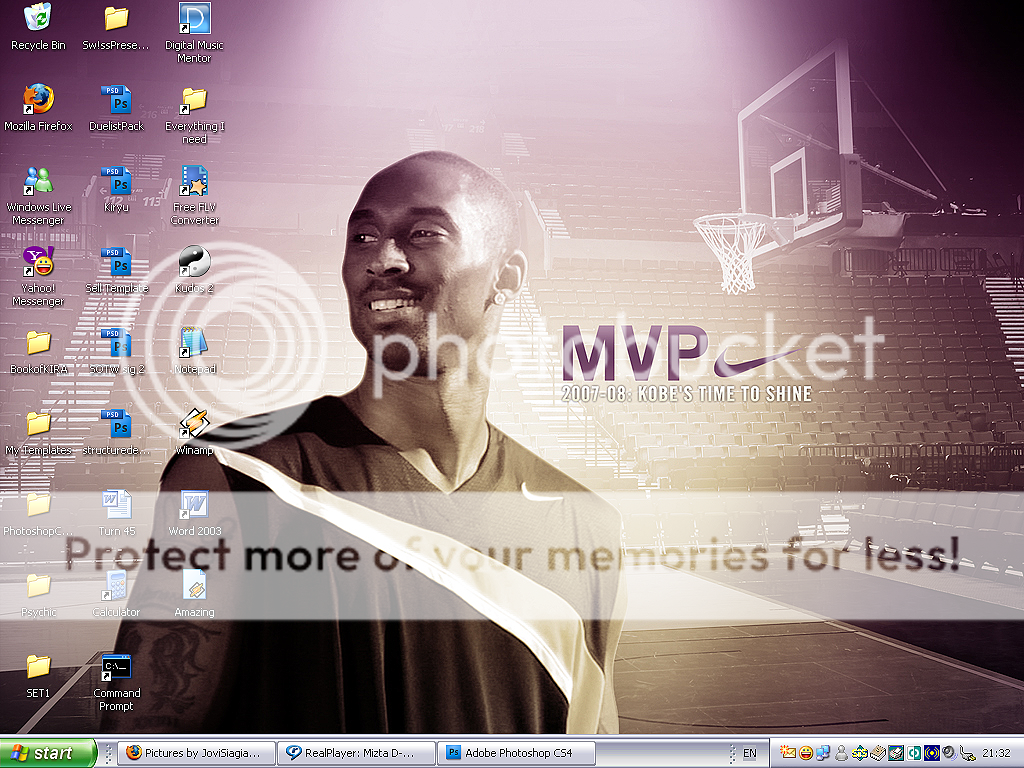1024x768 pixels.
Task: Open the Free FLV Converter shortcut
Action: click(x=194, y=182)
